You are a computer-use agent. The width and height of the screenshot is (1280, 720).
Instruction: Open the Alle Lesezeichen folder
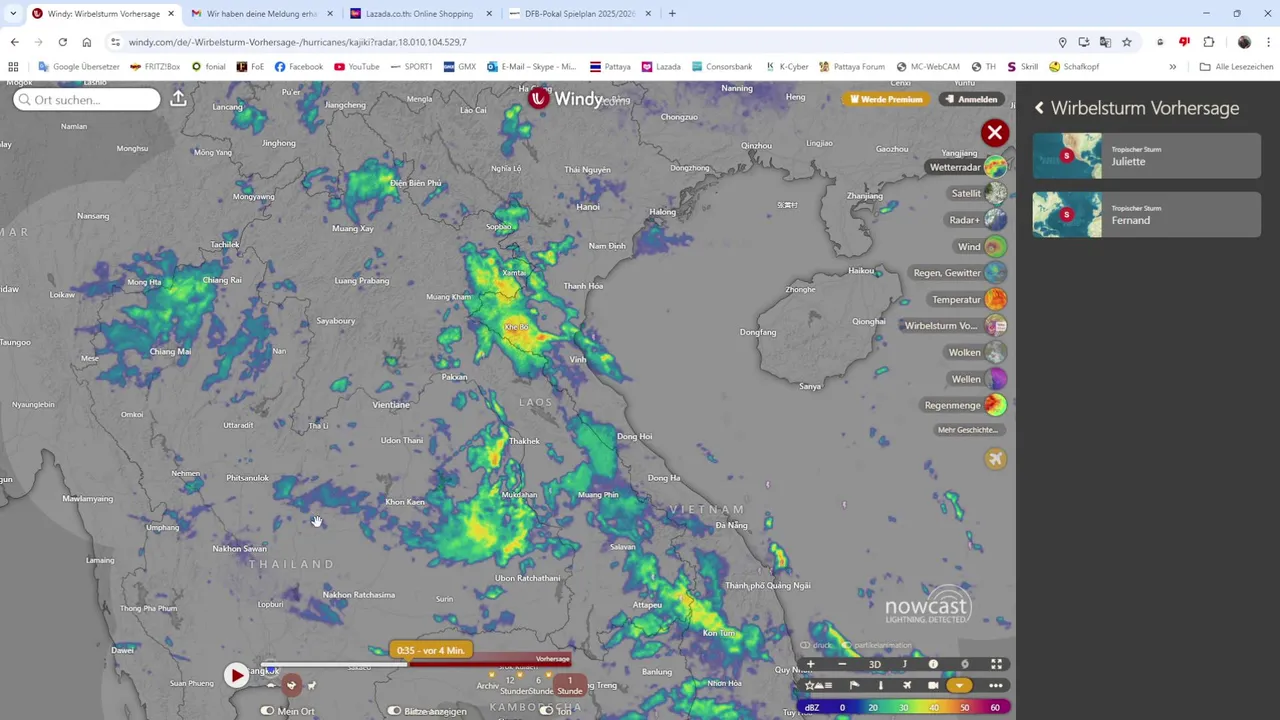tap(1236, 67)
